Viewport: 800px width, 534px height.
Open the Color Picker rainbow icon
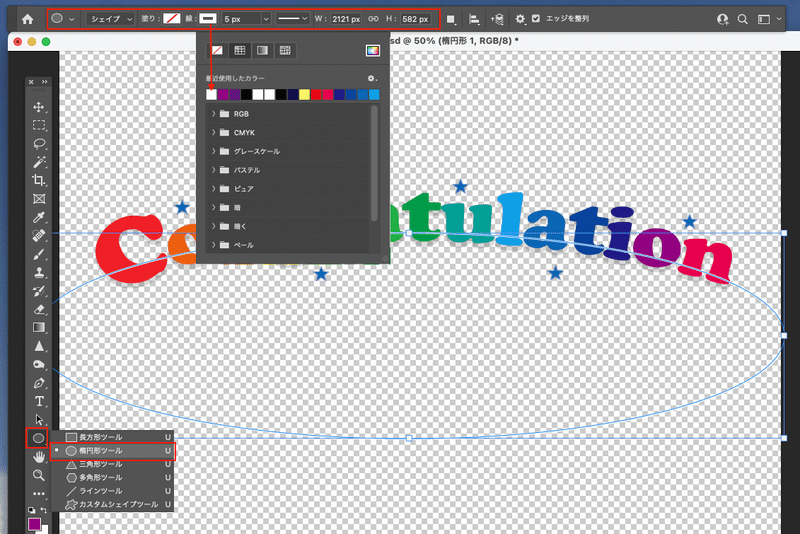373,50
